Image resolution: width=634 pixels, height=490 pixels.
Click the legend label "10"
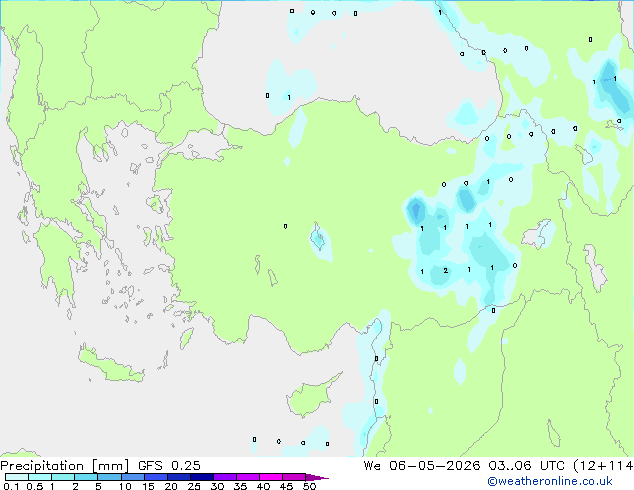point(125,486)
